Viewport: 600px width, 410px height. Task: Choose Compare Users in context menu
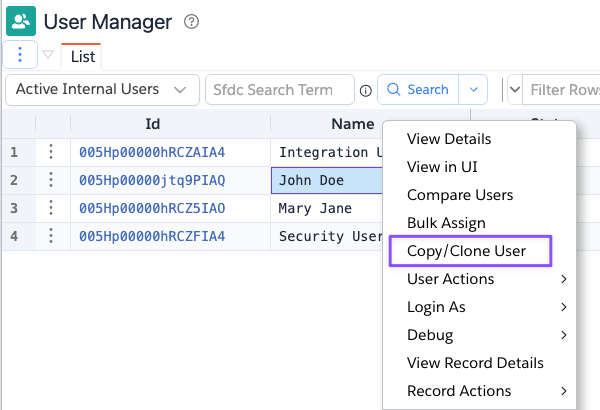point(460,195)
